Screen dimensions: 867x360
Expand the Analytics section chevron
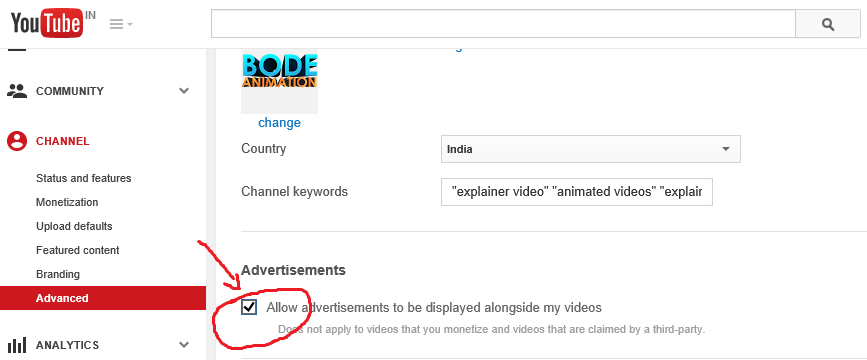(x=184, y=345)
